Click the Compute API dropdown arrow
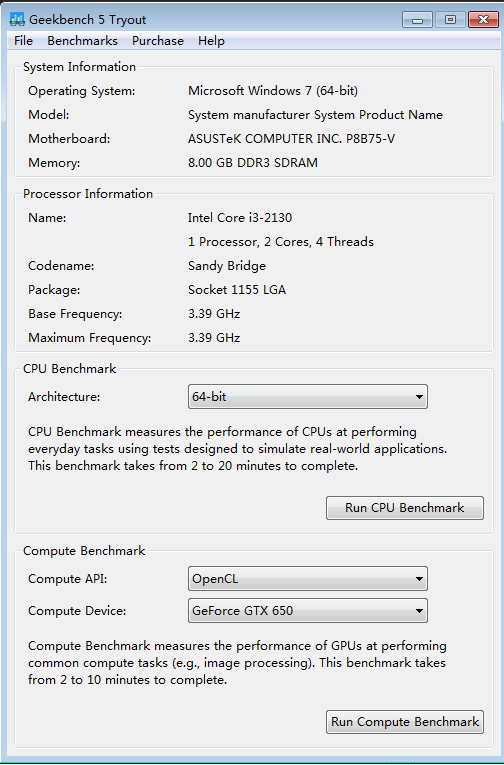Image resolution: width=504 pixels, height=765 pixels. pyautogui.click(x=419, y=579)
